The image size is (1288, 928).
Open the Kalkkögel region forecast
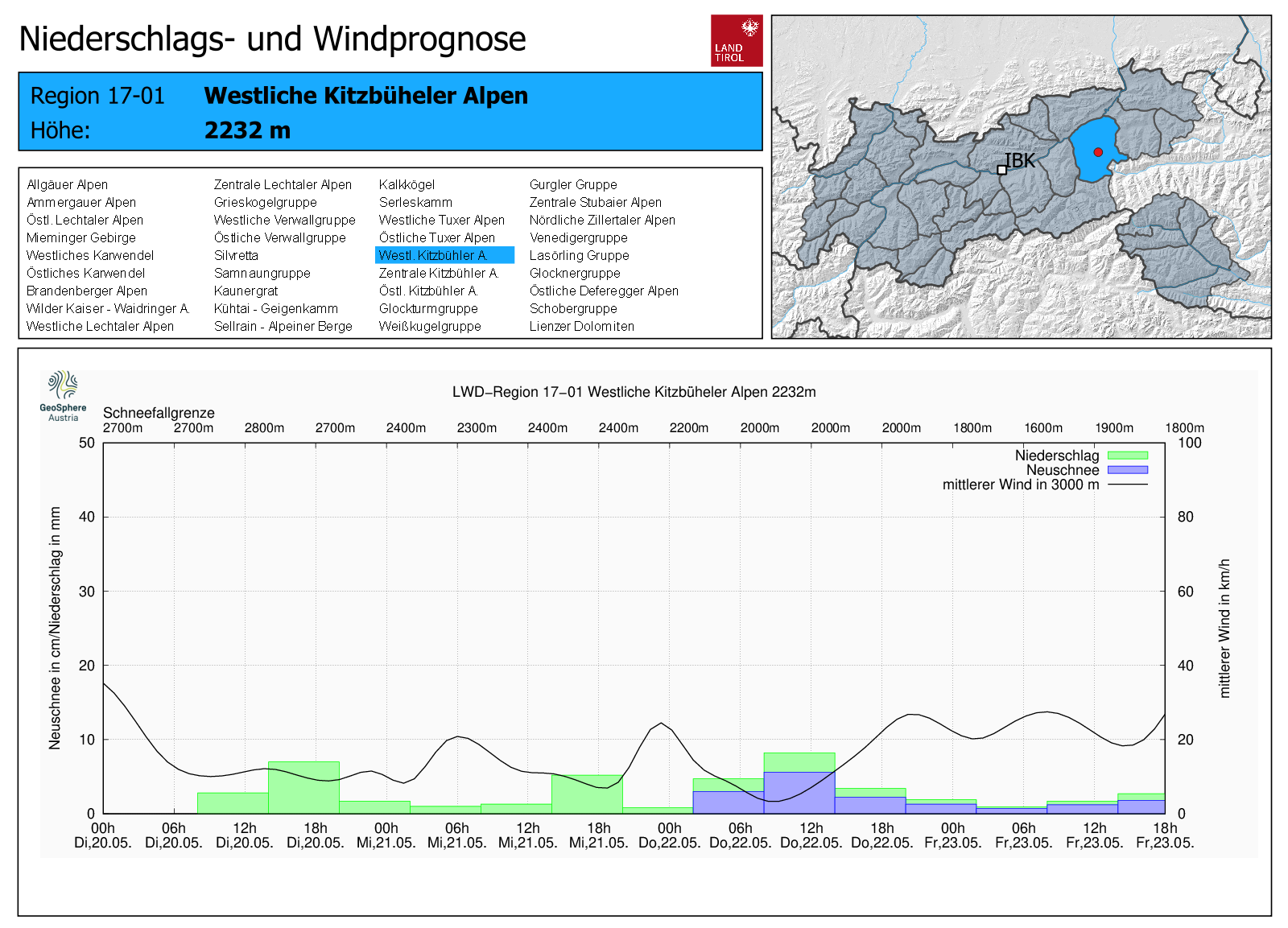coord(407,185)
